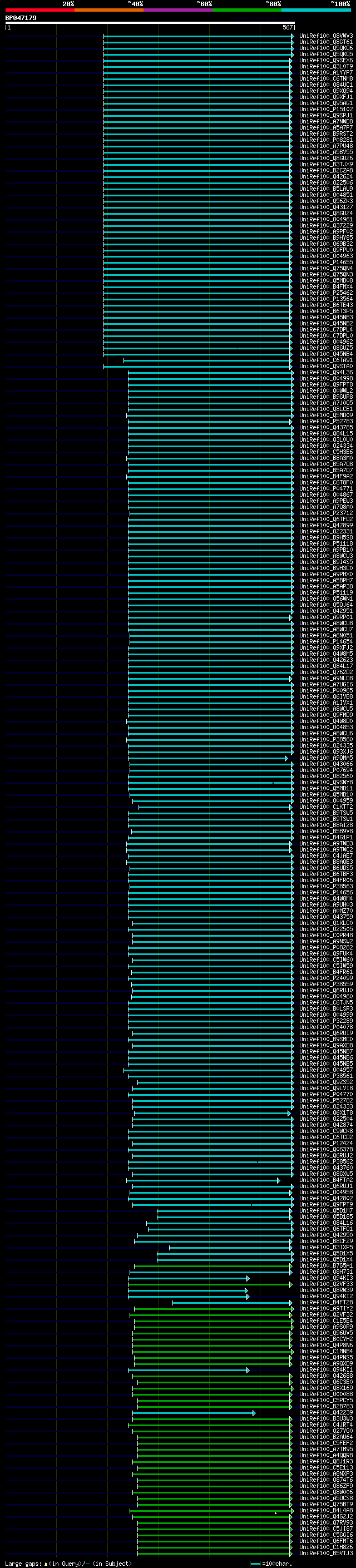Image resolution: width=356 pixels, height=1568 pixels.
Task: Select hit label UniRef100_B9TSW5
Action: click(325, 813)
